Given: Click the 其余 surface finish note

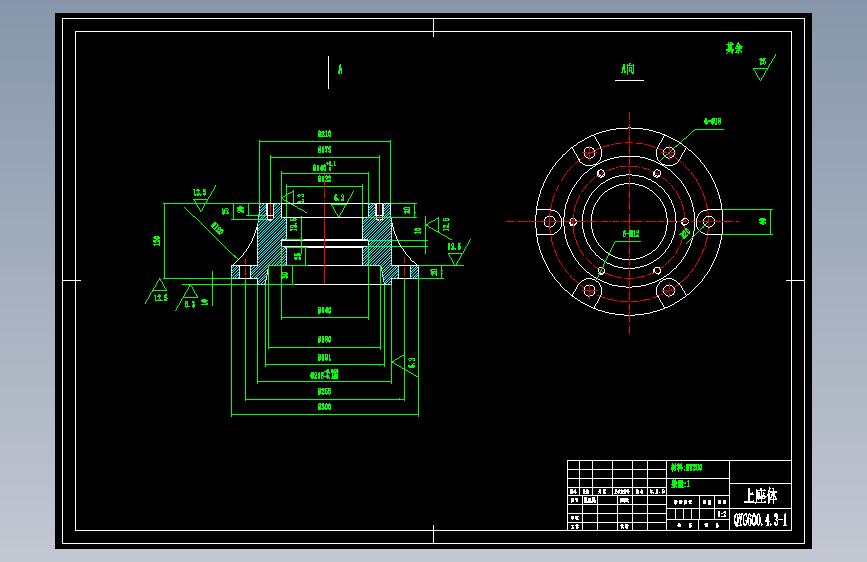Looking at the screenshot, I should [x=734, y=48].
